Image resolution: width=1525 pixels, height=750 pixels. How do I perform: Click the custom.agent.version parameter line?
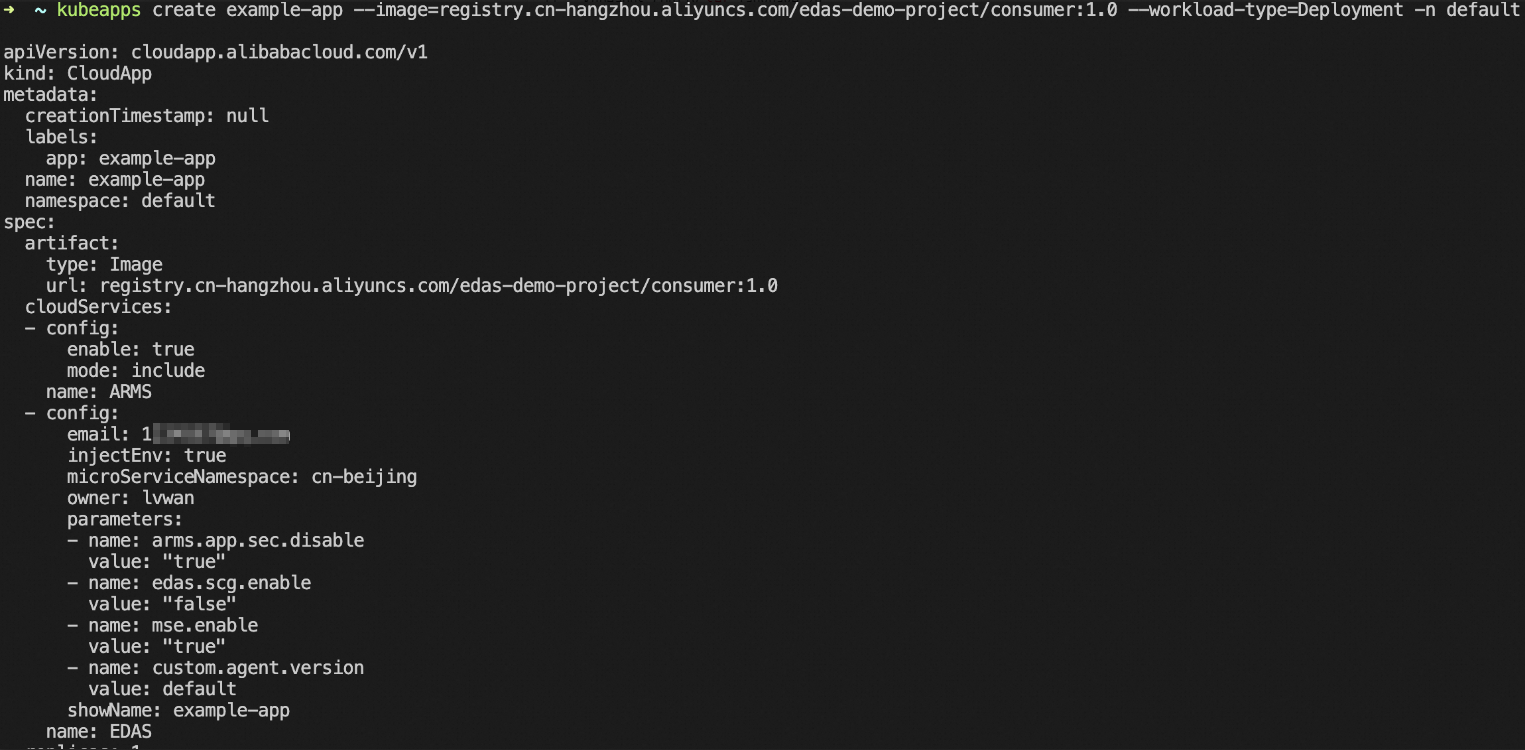pyautogui.click(x=216, y=668)
